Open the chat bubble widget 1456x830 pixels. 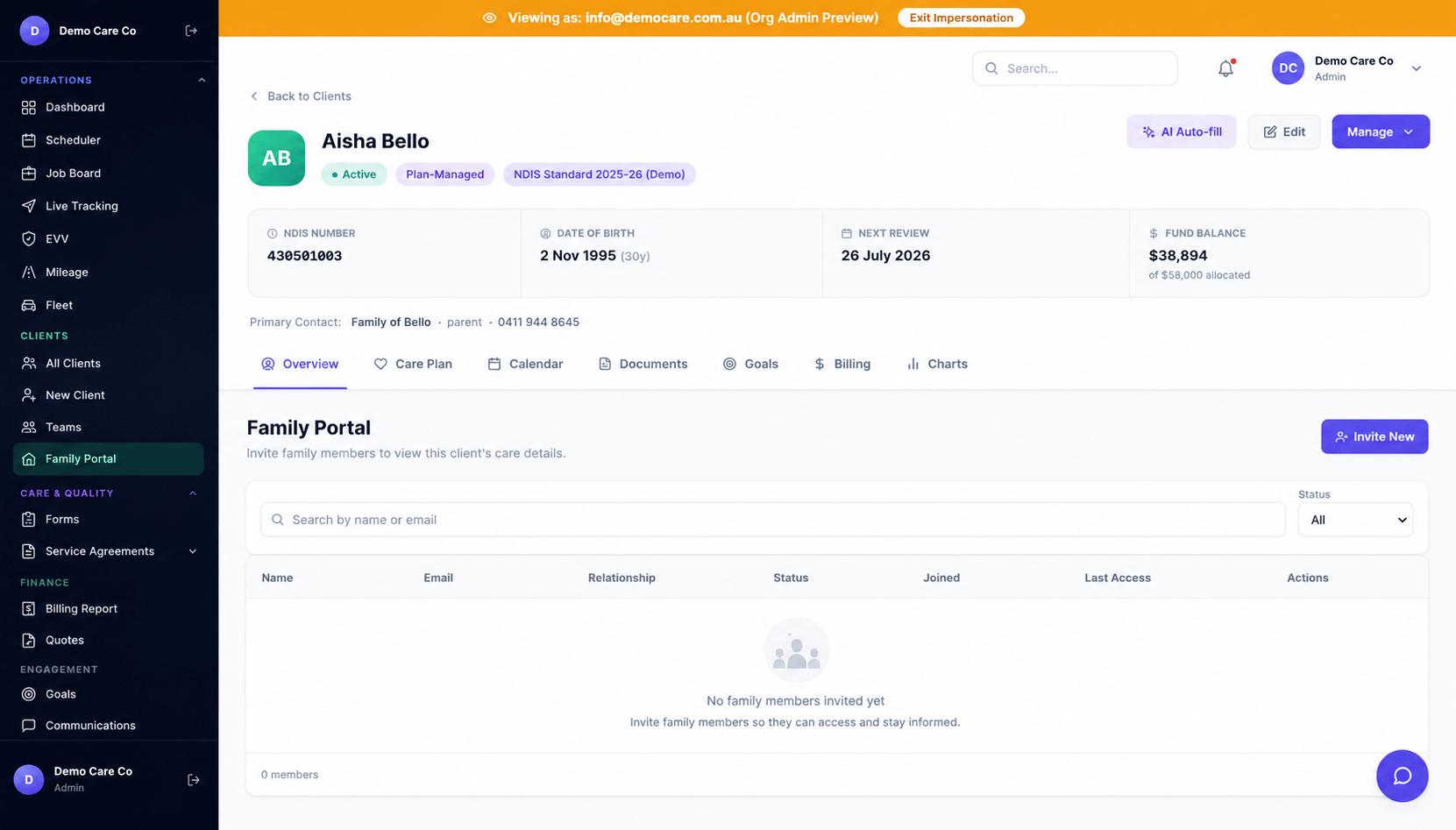(1402, 776)
